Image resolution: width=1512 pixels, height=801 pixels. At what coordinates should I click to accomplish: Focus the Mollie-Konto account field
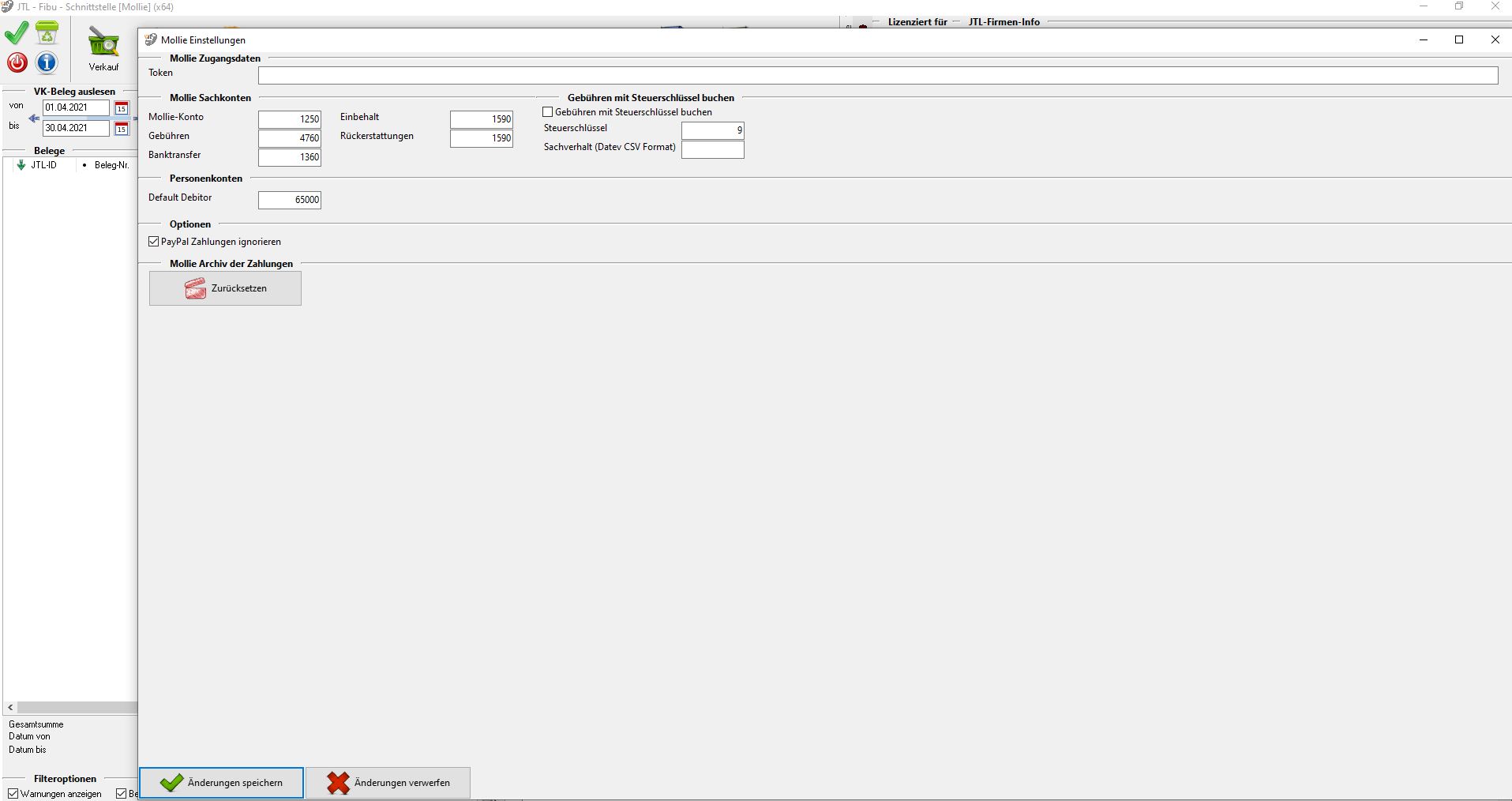pyautogui.click(x=290, y=119)
